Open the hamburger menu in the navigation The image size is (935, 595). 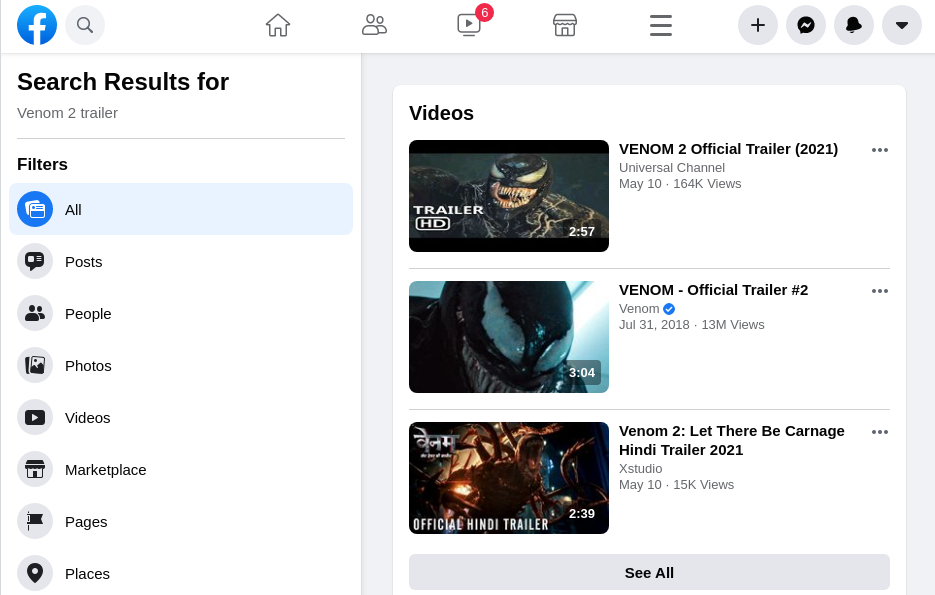[661, 25]
